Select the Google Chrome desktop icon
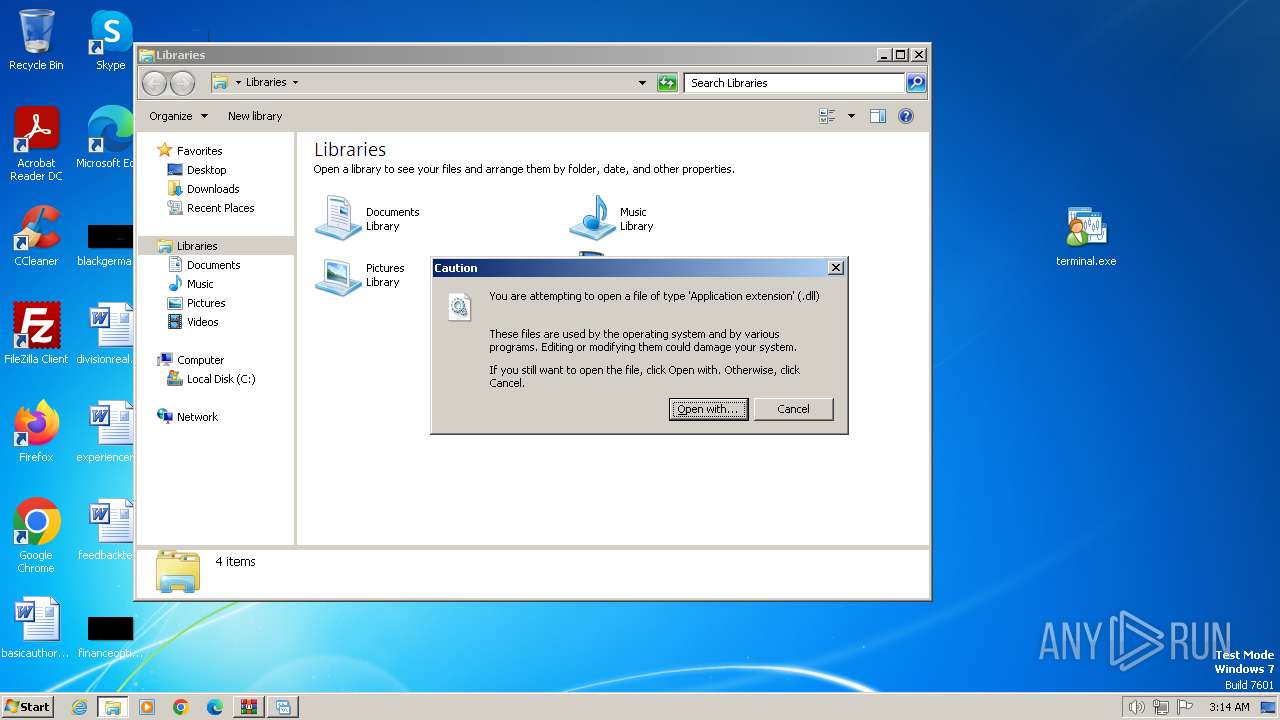Image resolution: width=1280 pixels, height=720 pixels. click(36, 535)
